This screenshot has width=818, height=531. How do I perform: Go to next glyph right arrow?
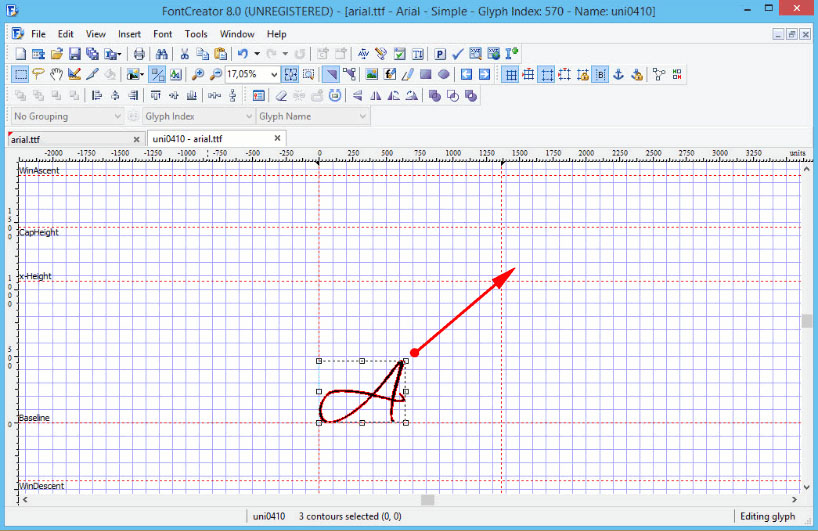pos(485,75)
